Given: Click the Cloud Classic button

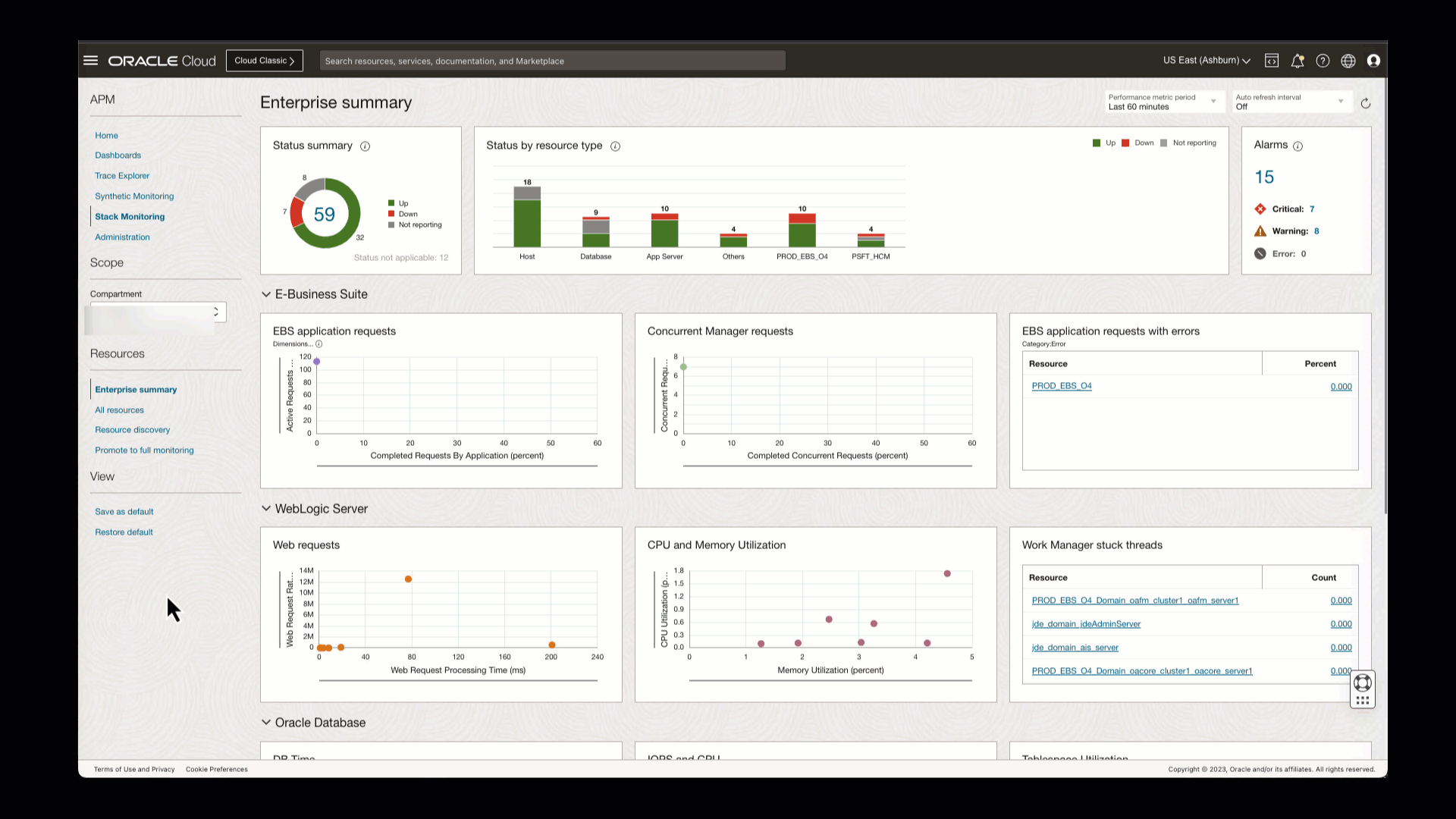Looking at the screenshot, I should (264, 61).
